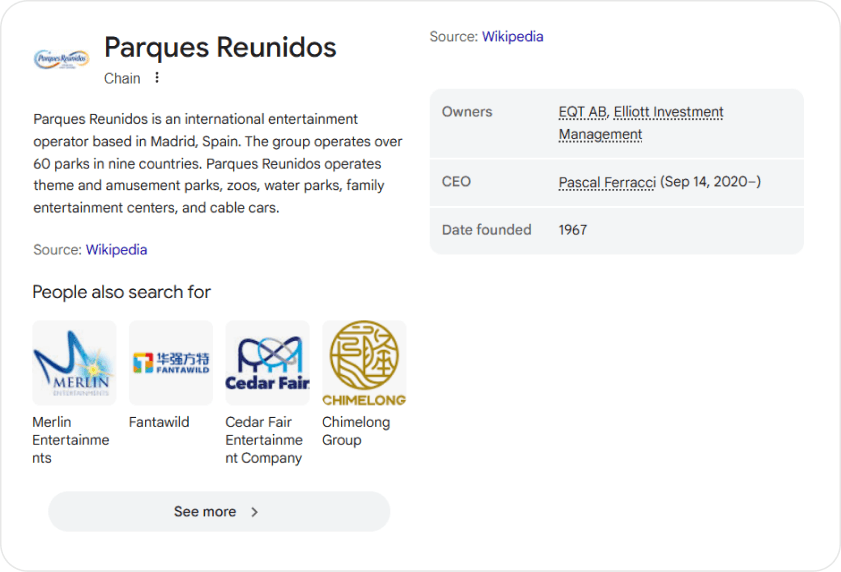
Task: Open the Wikipedia link under the description
Action: pos(116,250)
